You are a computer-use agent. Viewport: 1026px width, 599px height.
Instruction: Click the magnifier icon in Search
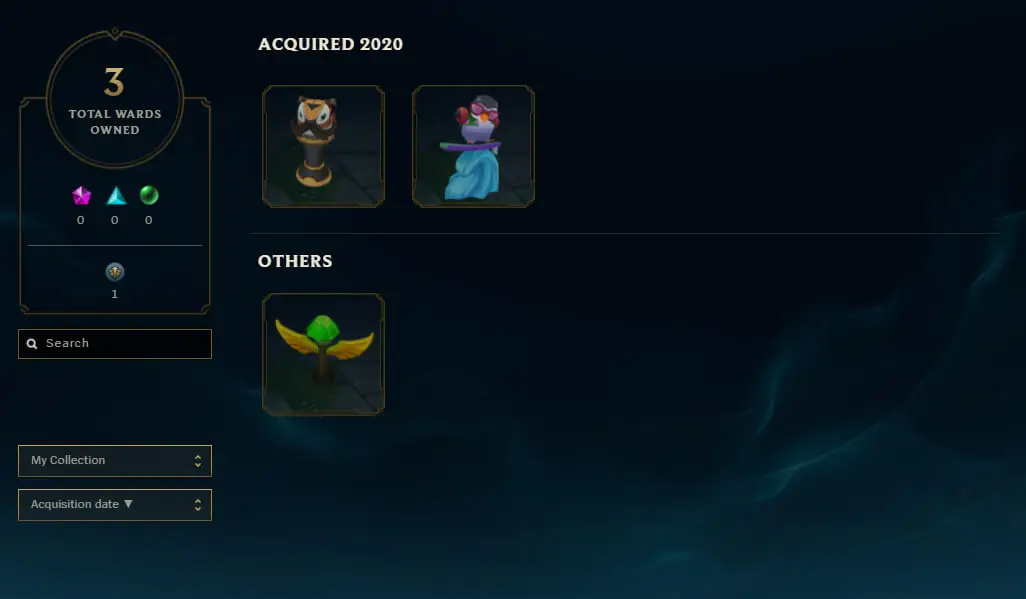tap(31, 344)
